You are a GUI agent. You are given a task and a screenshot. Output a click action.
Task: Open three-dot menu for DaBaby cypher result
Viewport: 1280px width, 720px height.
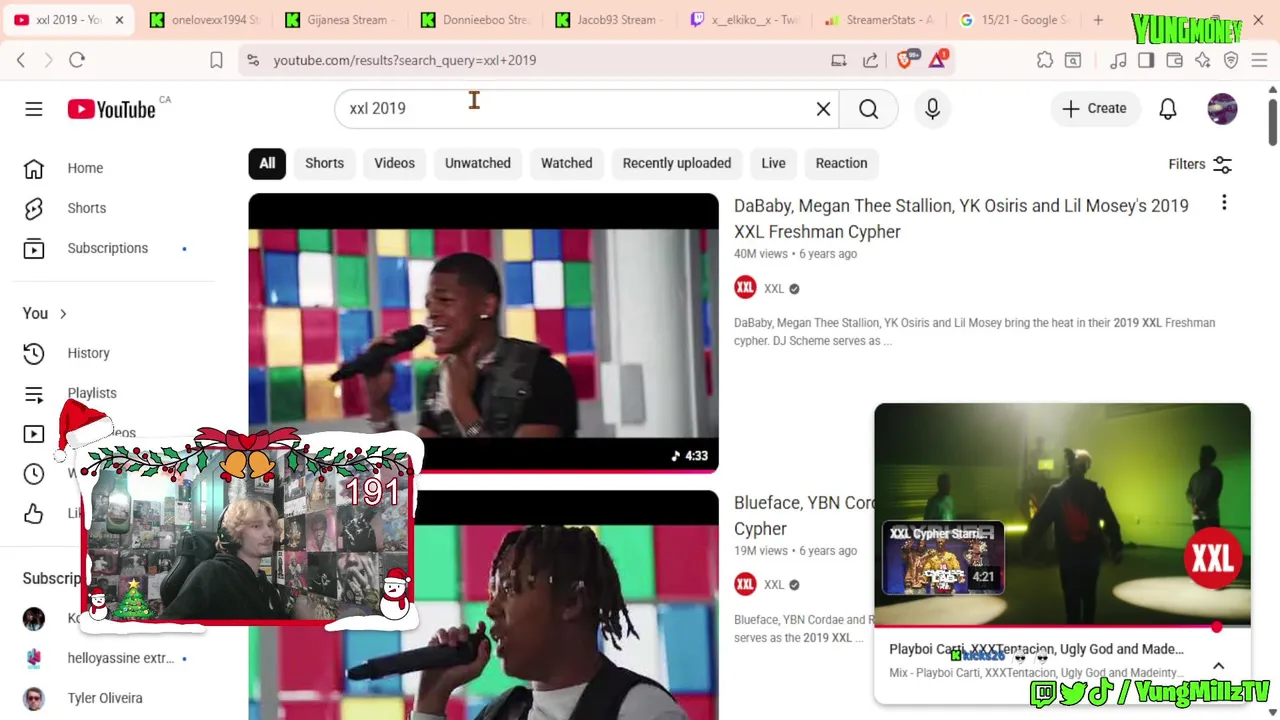click(1224, 204)
